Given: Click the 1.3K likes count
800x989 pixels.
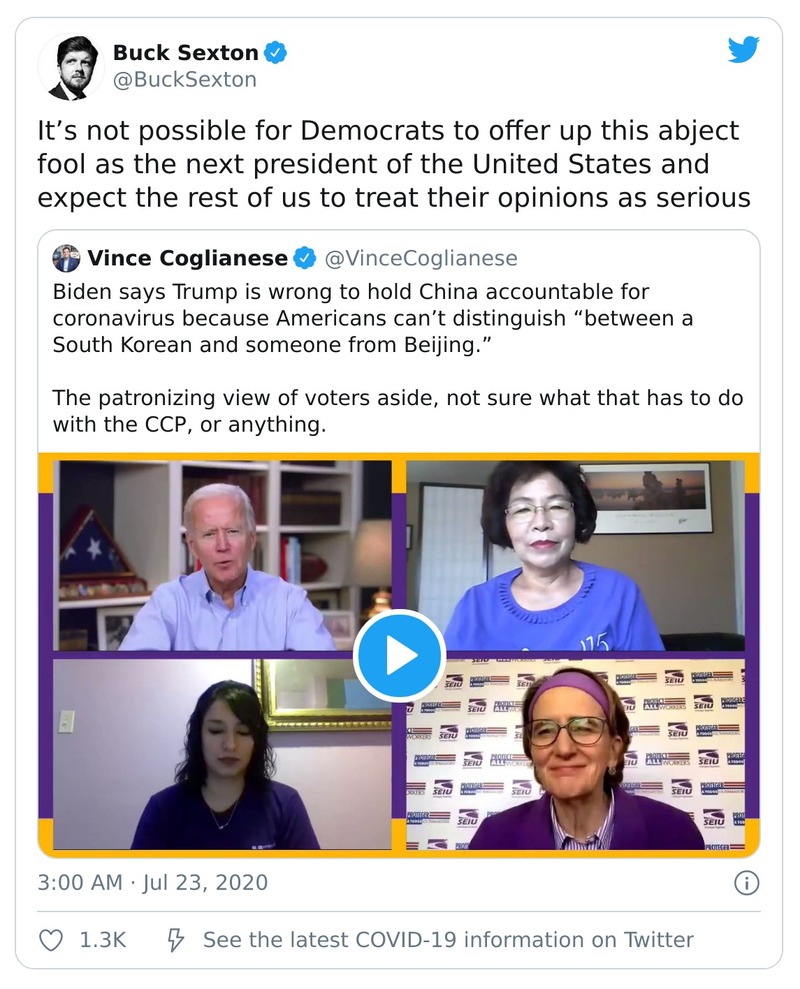Looking at the screenshot, I should coord(102,940).
